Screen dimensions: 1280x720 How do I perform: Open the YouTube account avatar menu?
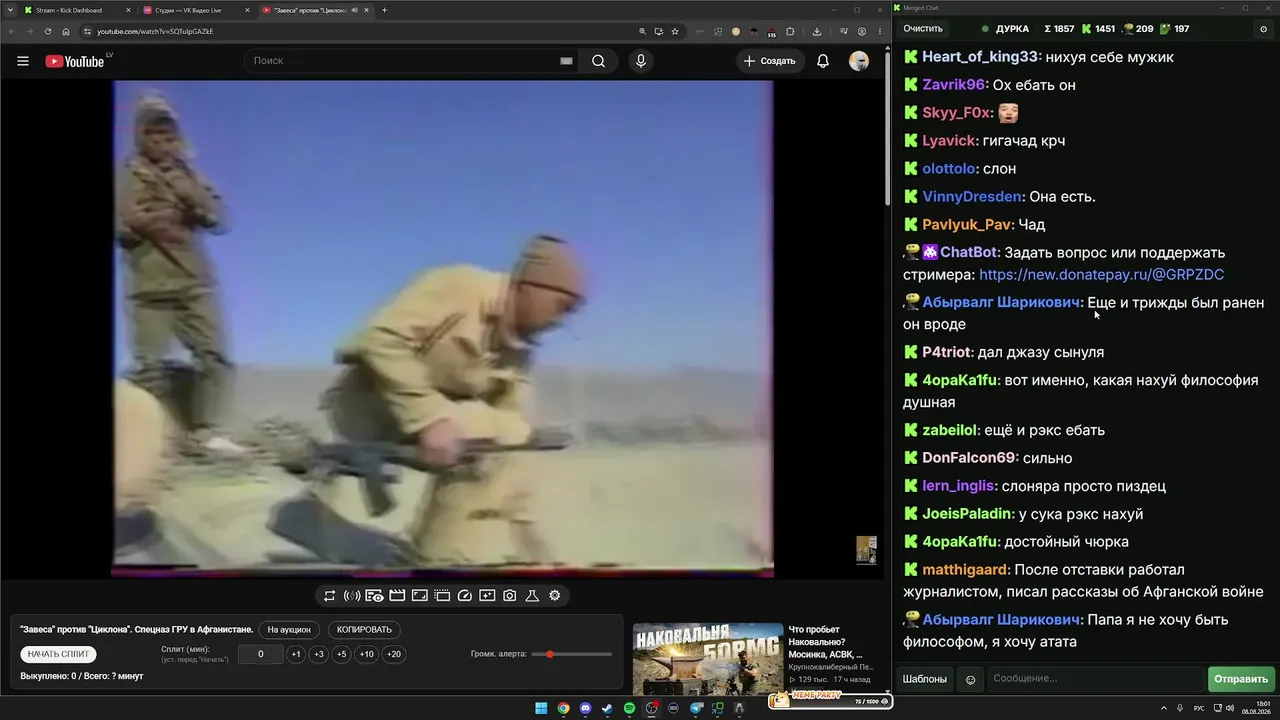859,61
